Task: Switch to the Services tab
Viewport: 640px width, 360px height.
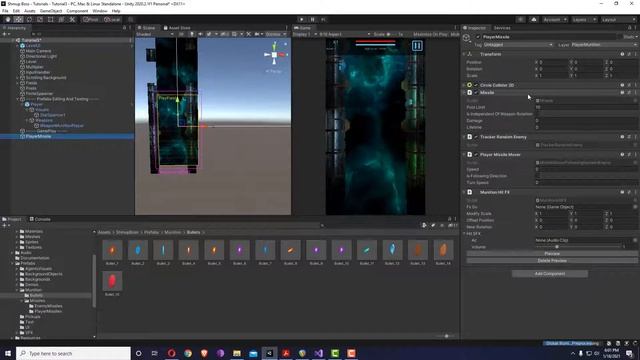Action: pos(502,28)
